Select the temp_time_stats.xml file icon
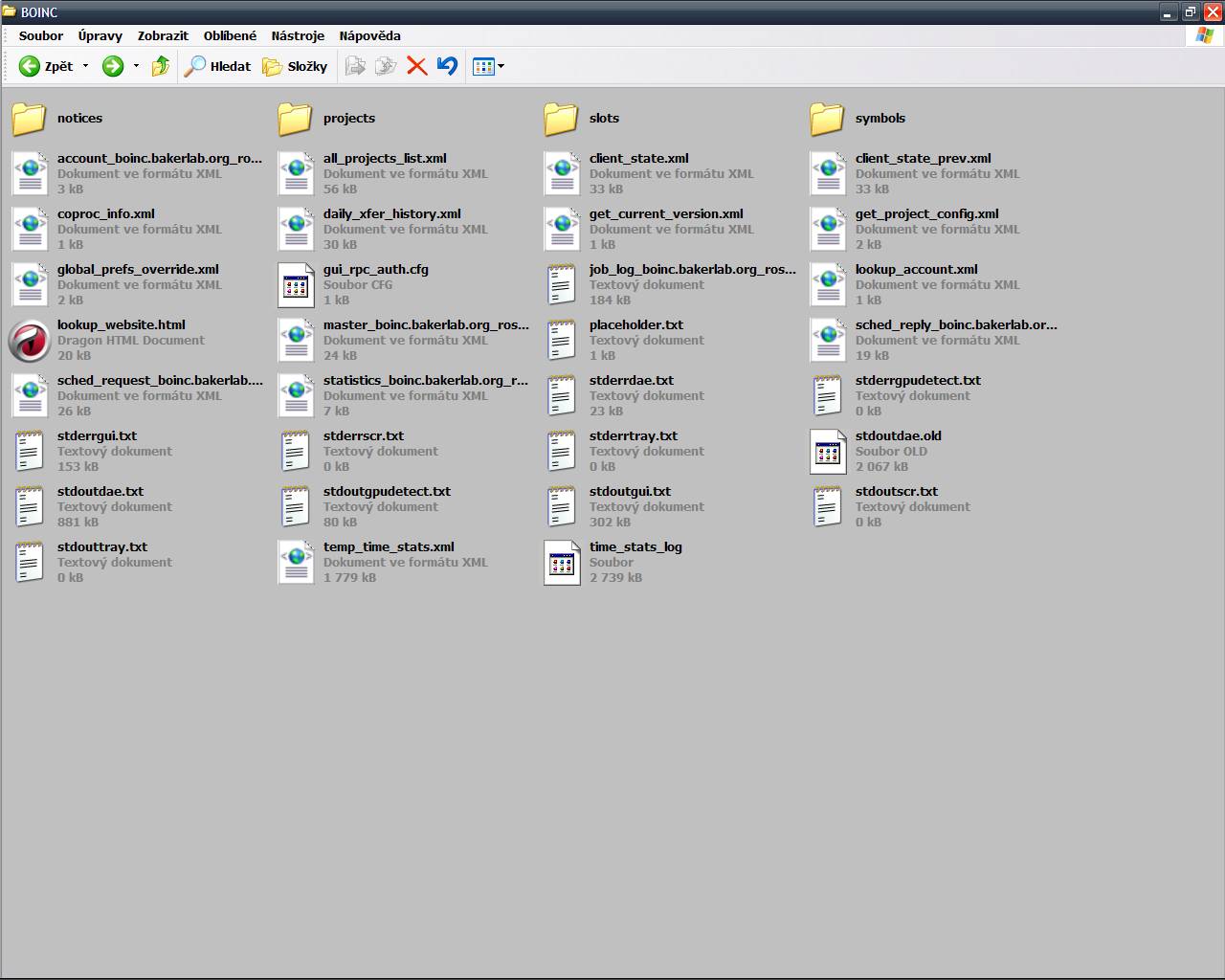Viewport: 1225px width, 980px height. 296,563
